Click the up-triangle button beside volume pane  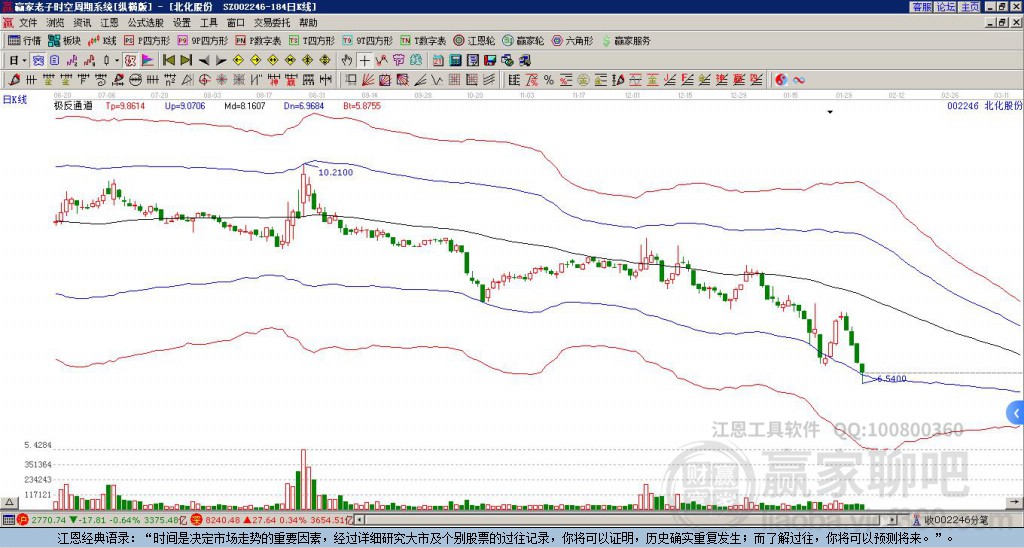point(8,502)
